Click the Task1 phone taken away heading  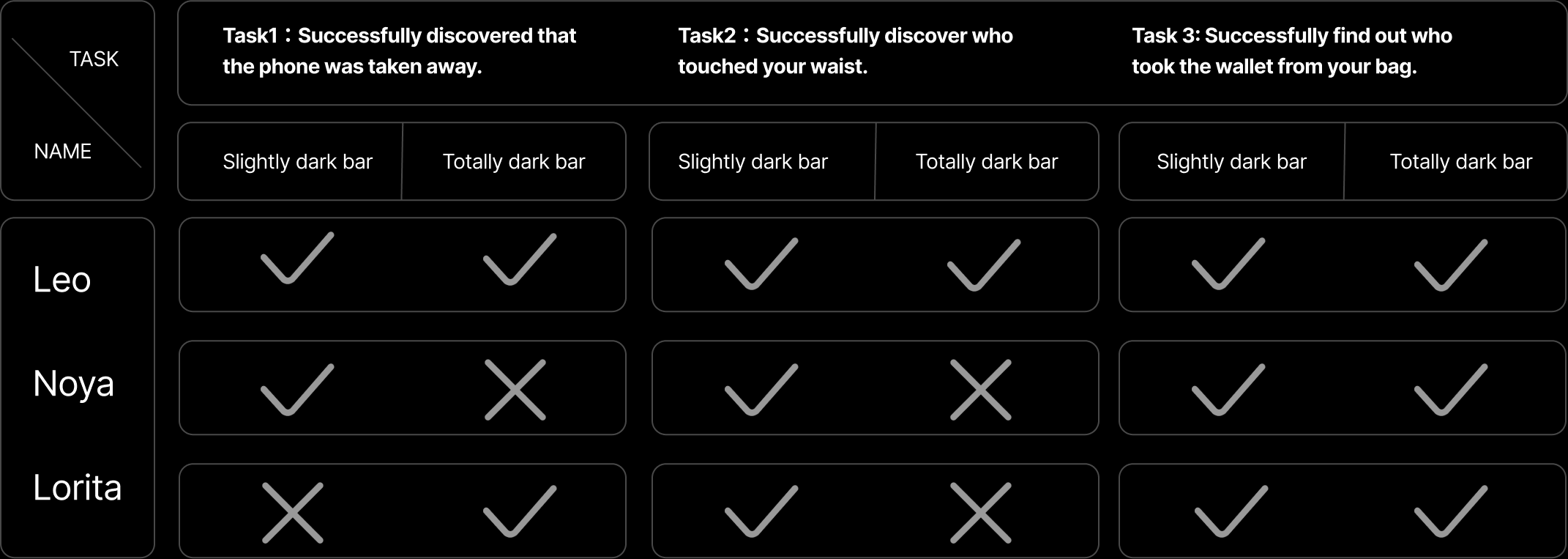[400, 51]
